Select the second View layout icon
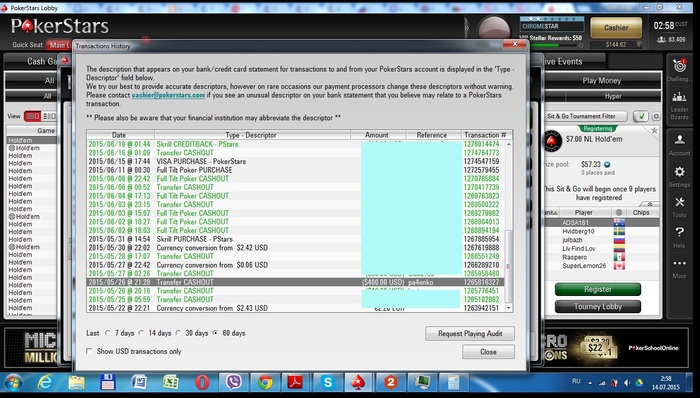 tap(49, 116)
